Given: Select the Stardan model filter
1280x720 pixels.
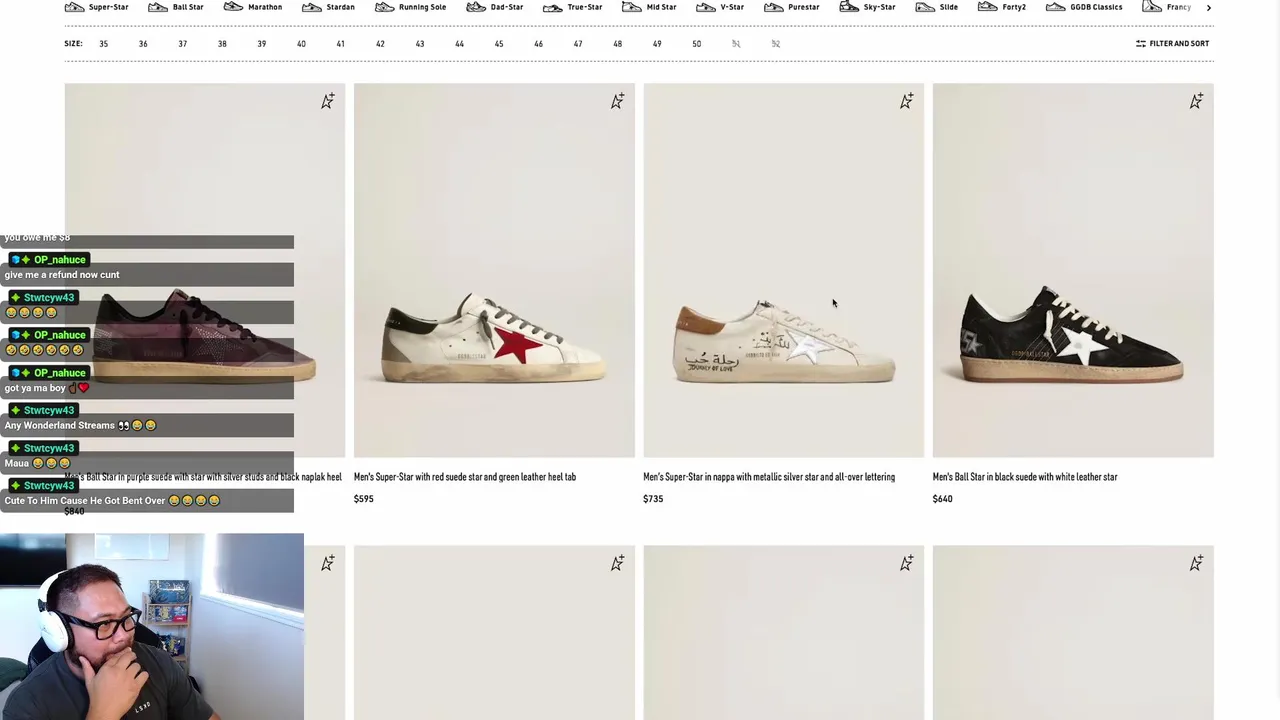Looking at the screenshot, I should coord(328,7).
